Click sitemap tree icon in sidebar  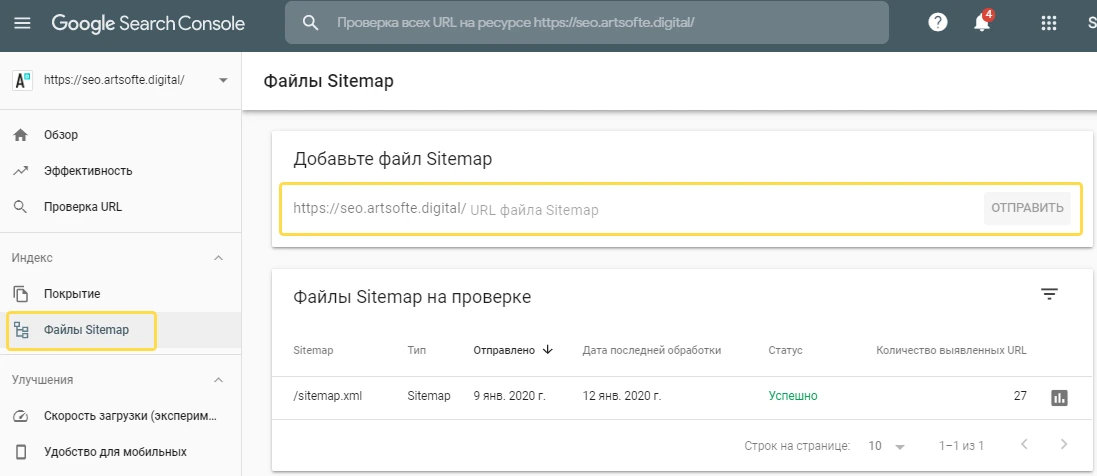point(21,330)
